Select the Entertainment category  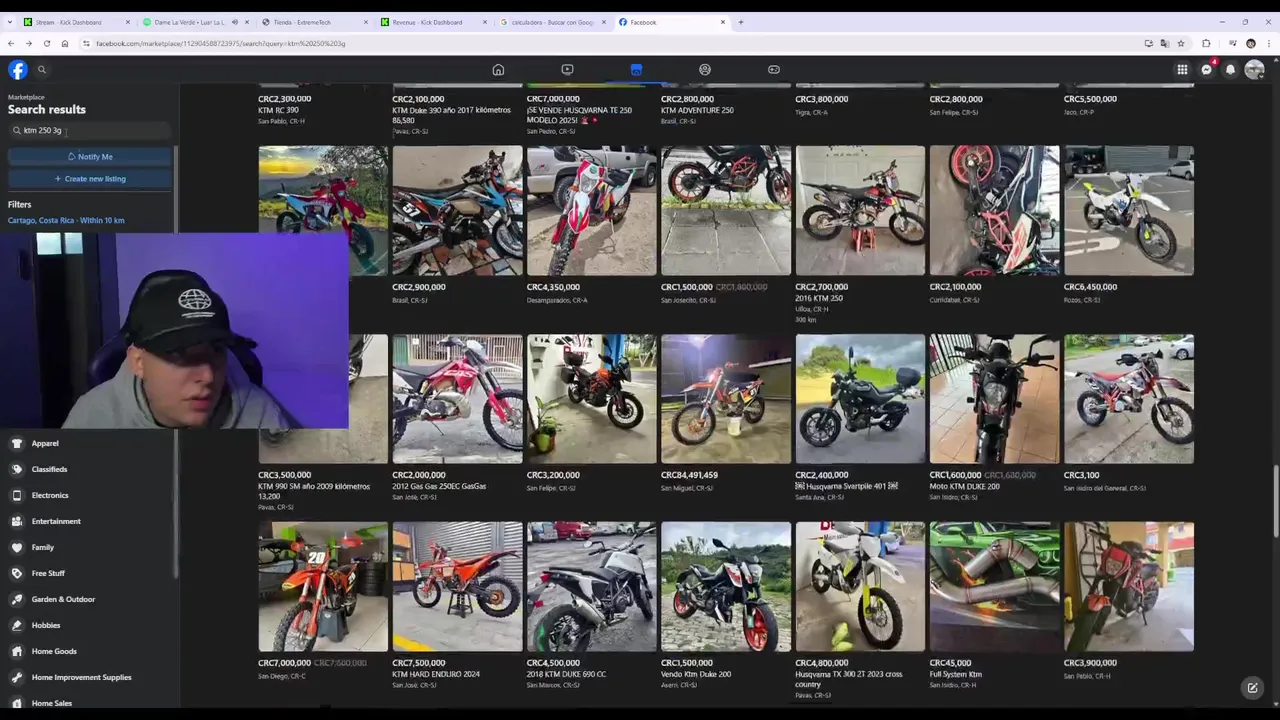pos(56,521)
